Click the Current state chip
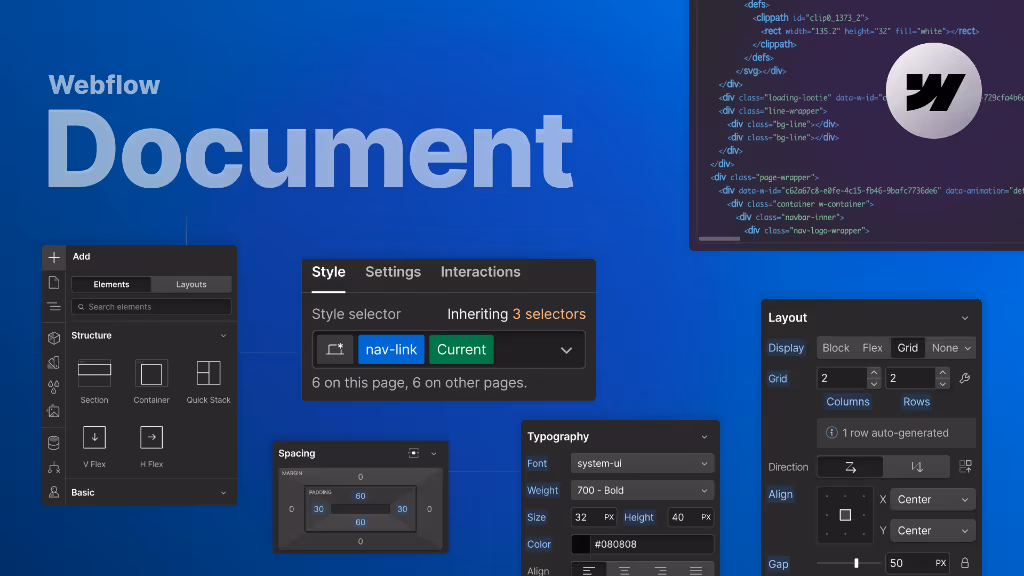Image resolution: width=1024 pixels, height=576 pixels. click(462, 349)
